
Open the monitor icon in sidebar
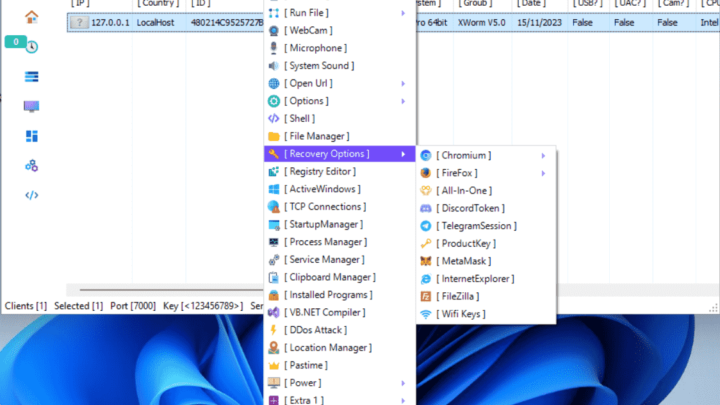(x=32, y=106)
